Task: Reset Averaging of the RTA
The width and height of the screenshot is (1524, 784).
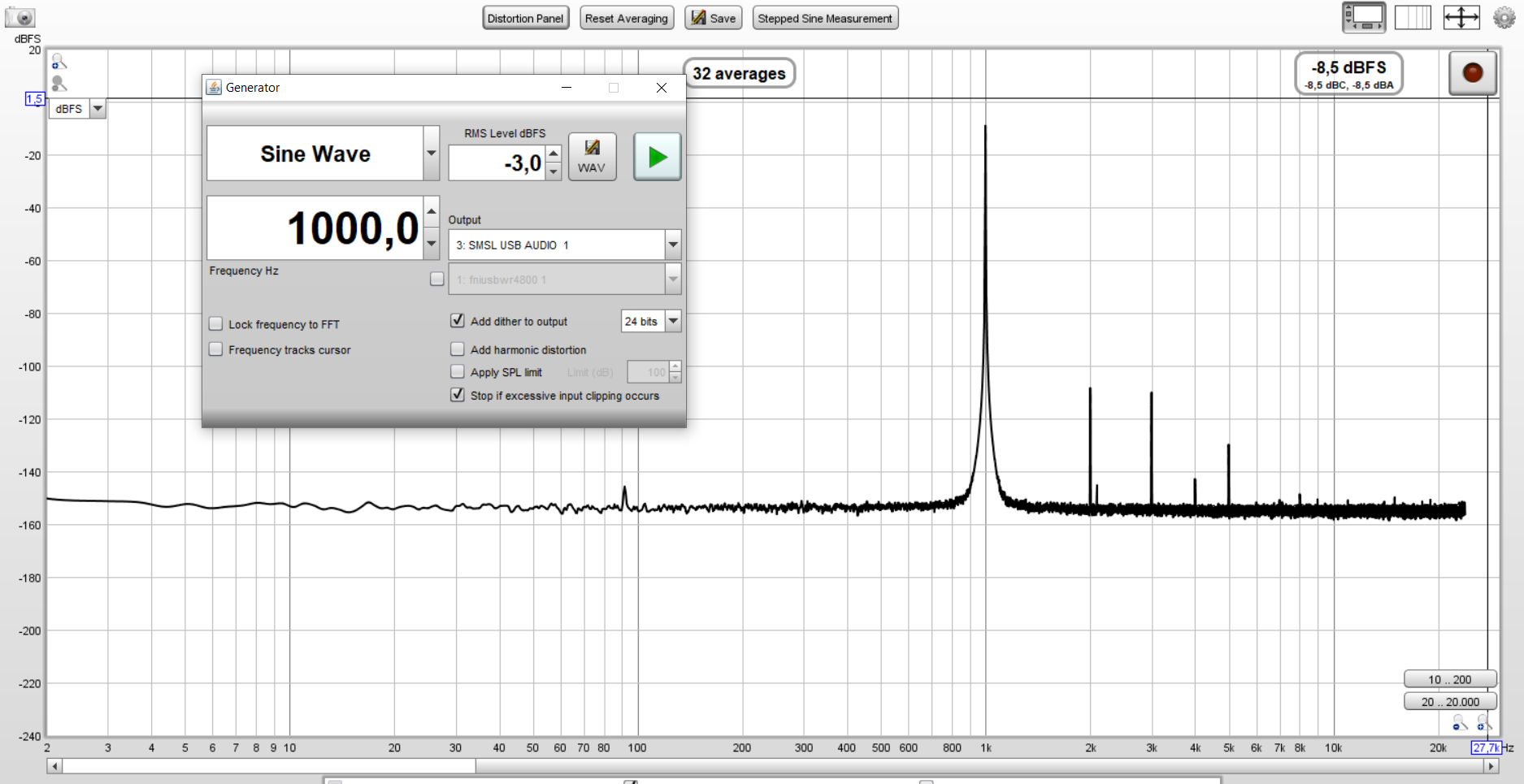Action: [627, 19]
